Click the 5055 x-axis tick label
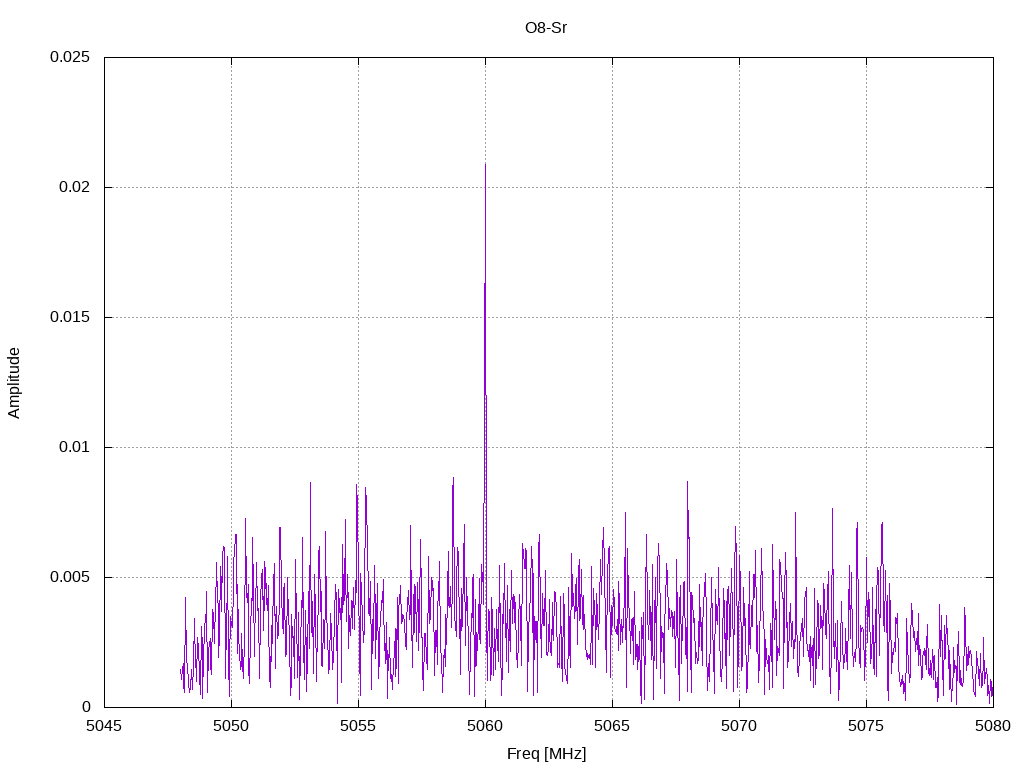The width and height of the screenshot is (1024, 768). click(x=358, y=726)
